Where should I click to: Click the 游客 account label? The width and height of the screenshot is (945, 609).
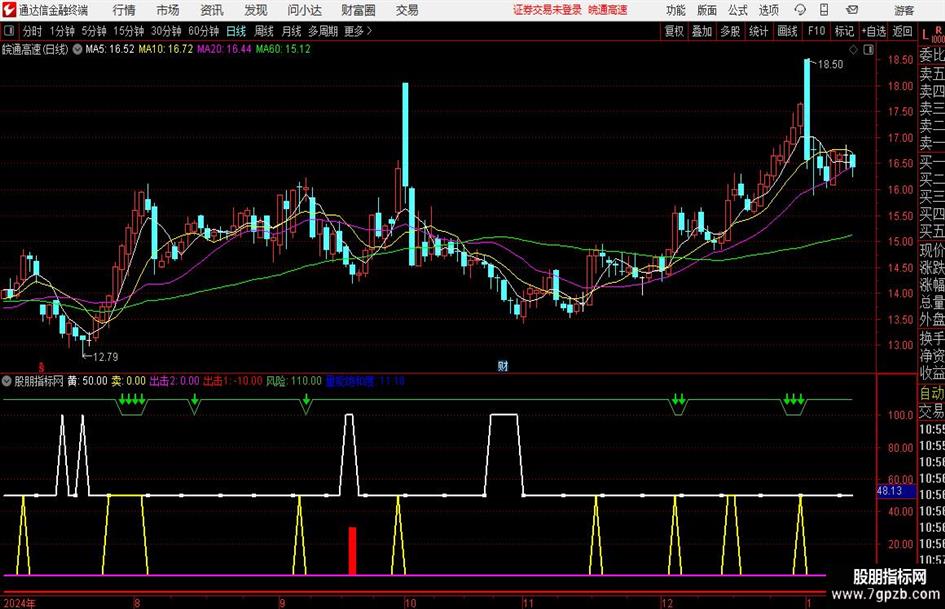[x=903, y=10]
